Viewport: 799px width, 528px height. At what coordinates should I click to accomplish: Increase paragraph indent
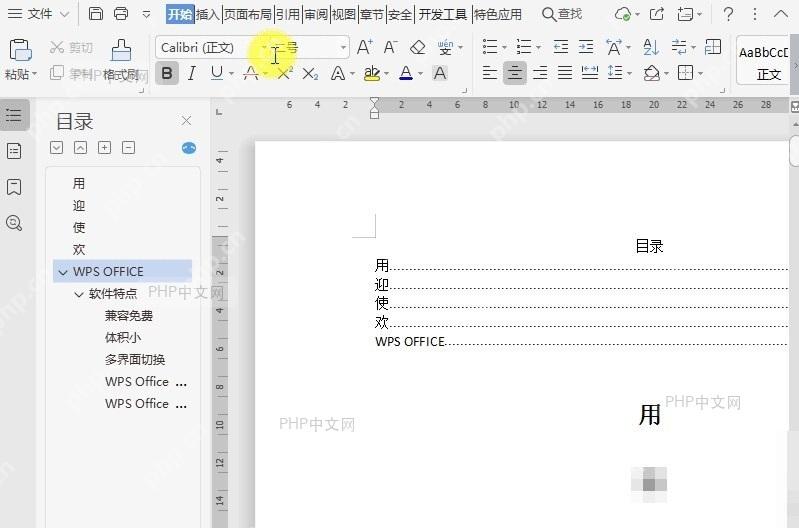coord(586,47)
